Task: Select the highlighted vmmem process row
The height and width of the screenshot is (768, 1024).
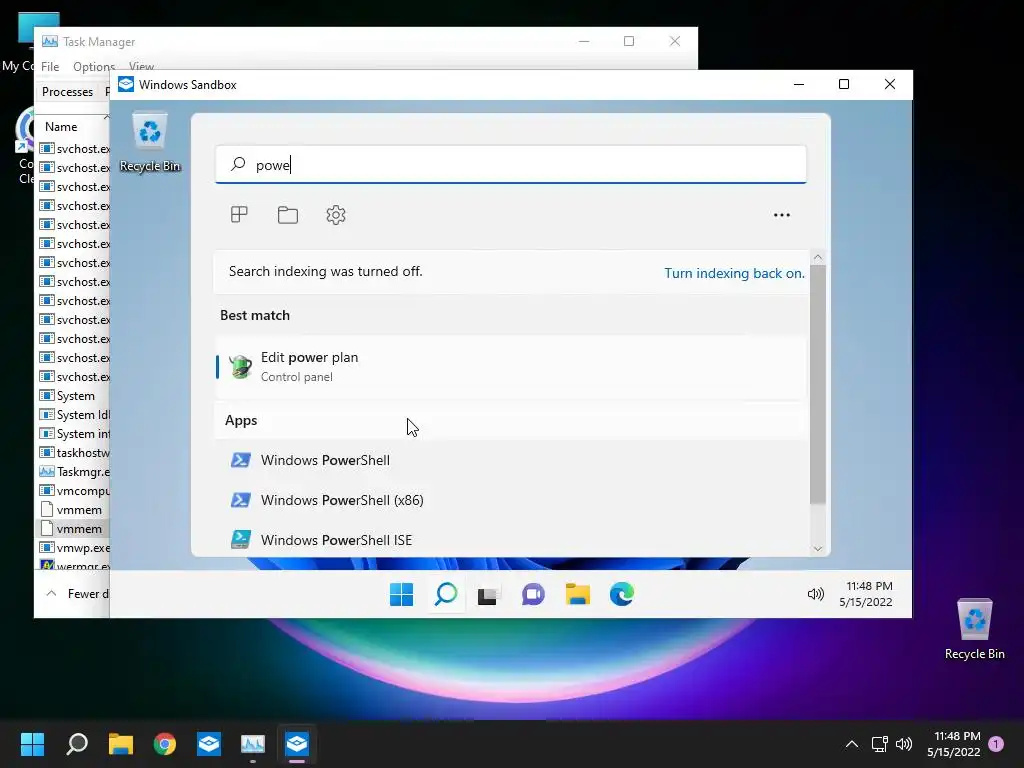Action: (72, 529)
